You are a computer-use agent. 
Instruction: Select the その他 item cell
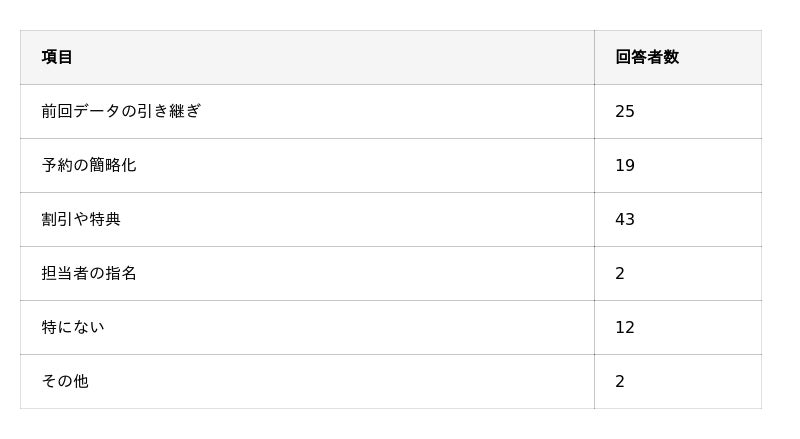coord(65,381)
